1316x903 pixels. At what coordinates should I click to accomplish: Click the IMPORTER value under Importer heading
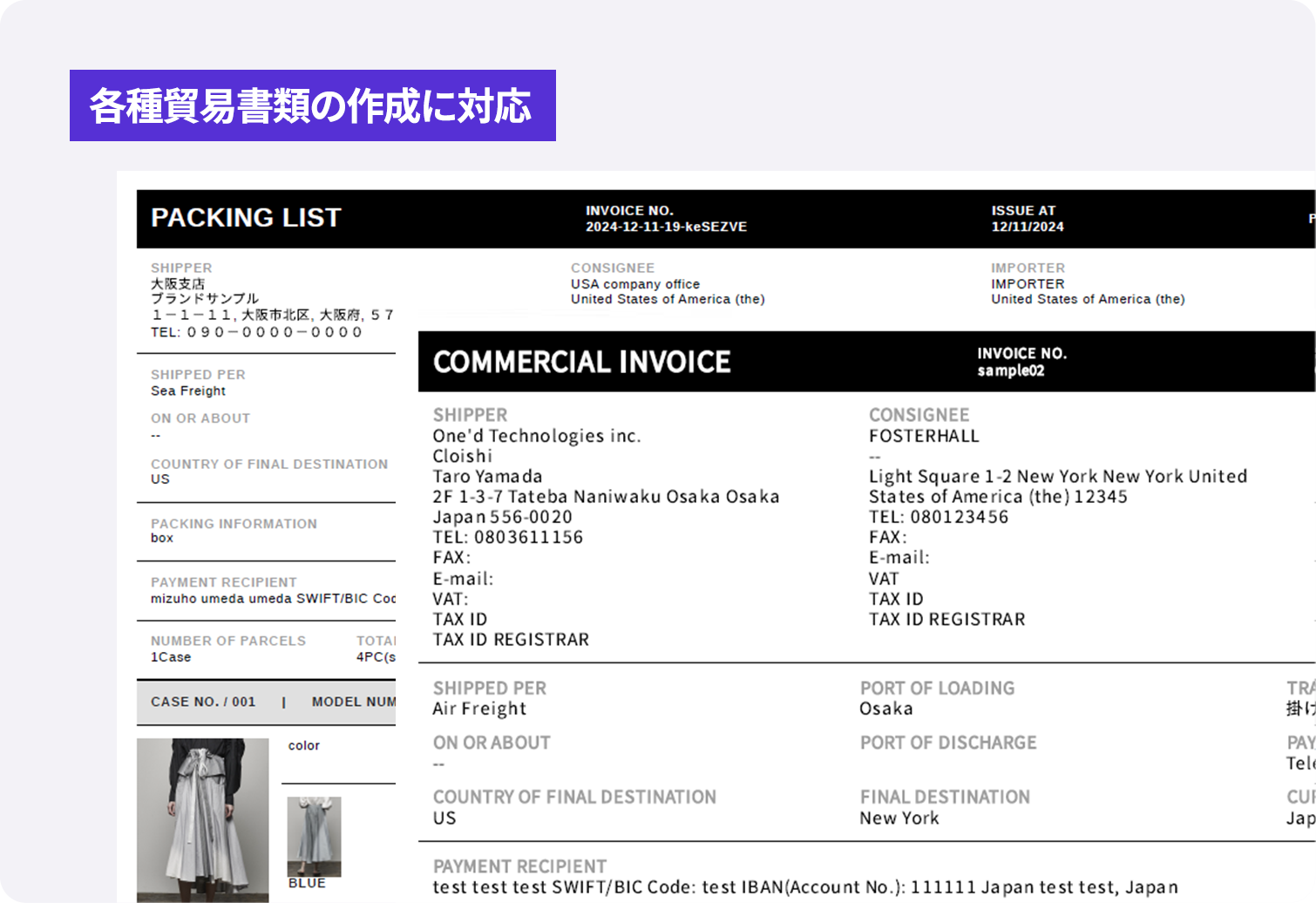[x=1028, y=284]
